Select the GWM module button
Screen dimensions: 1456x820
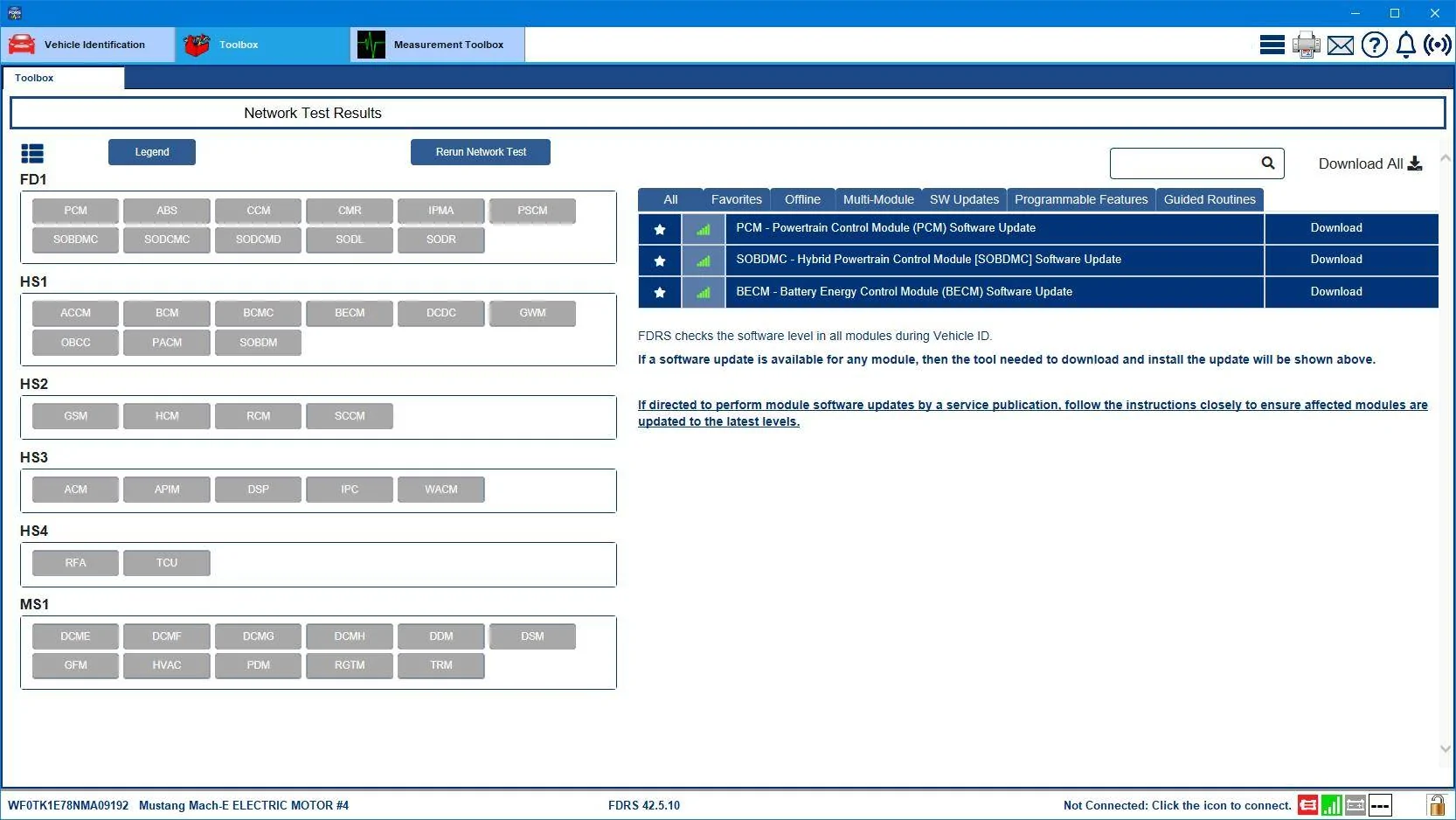(532, 313)
